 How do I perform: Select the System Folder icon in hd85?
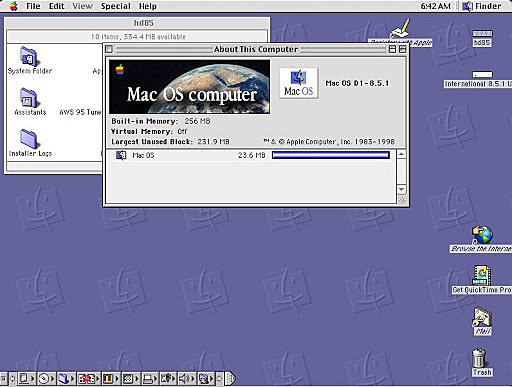tap(29, 57)
